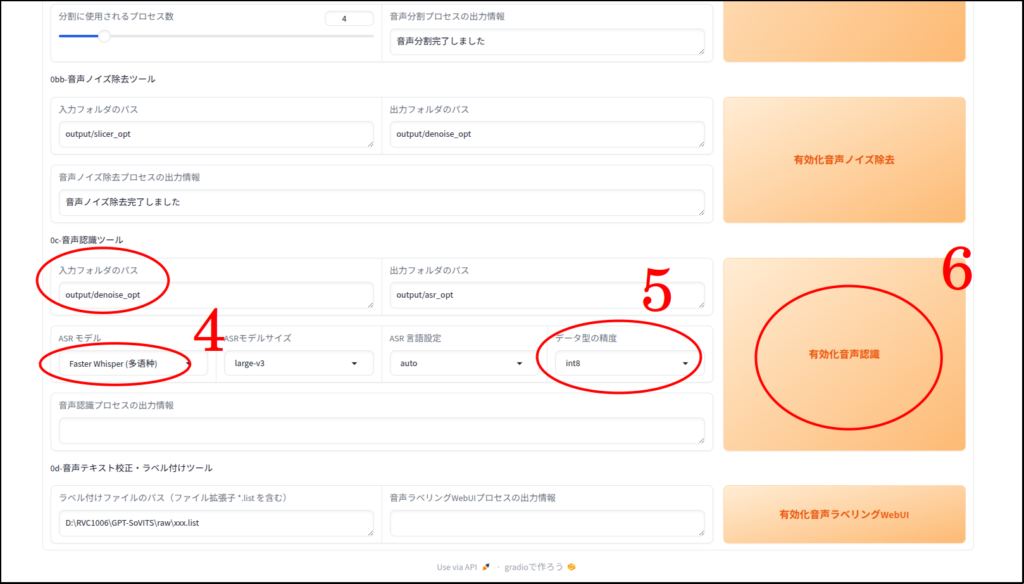Screen dimensions: 1024x584
Task: Open the Use via API link
Action: pyautogui.click(x=456, y=567)
